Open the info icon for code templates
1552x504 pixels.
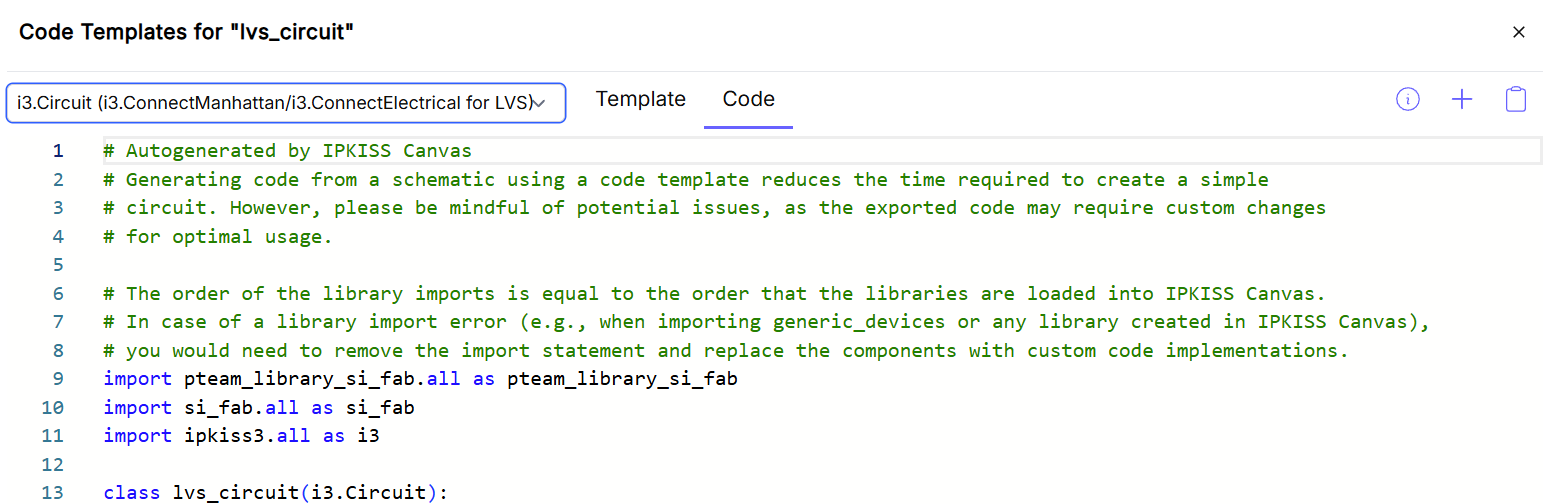(x=1408, y=99)
